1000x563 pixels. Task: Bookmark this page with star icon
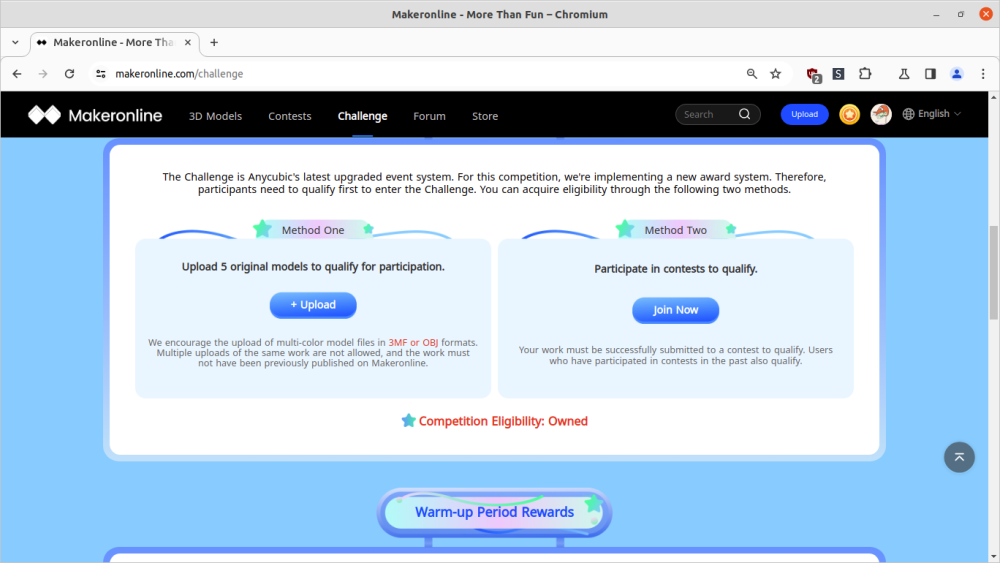(x=776, y=74)
